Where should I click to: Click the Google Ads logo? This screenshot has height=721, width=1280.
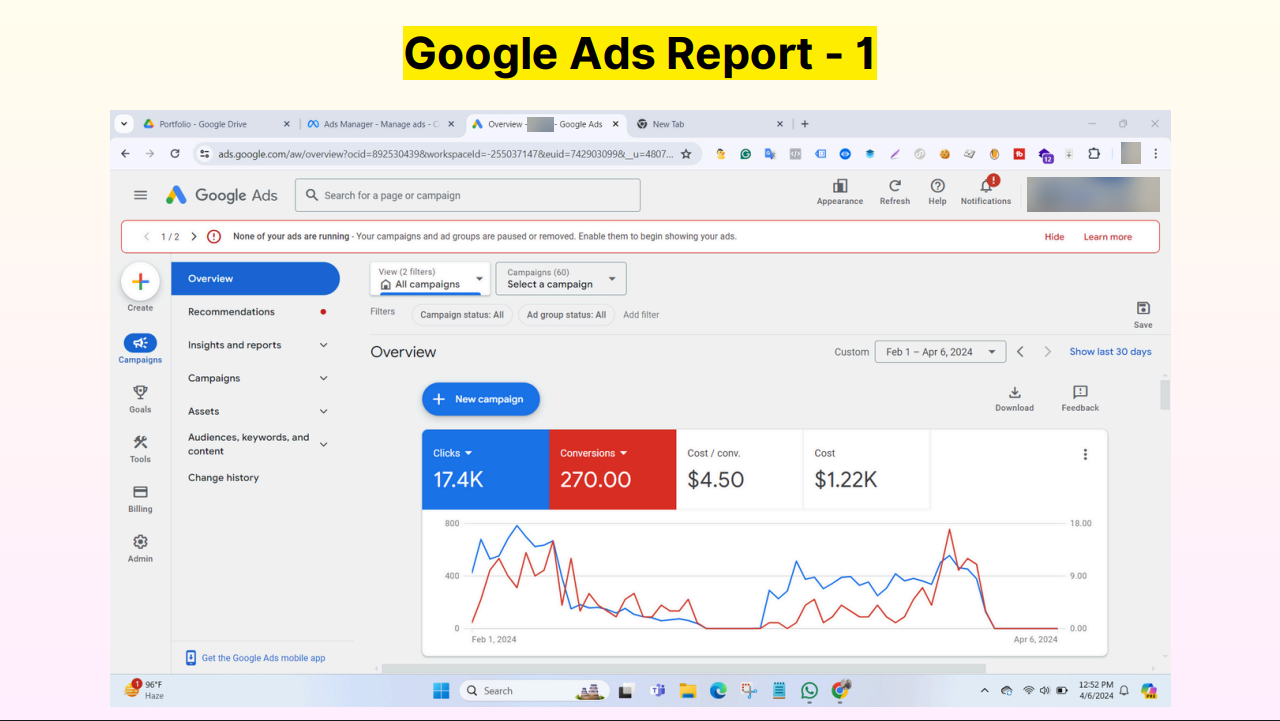tap(222, 195)
